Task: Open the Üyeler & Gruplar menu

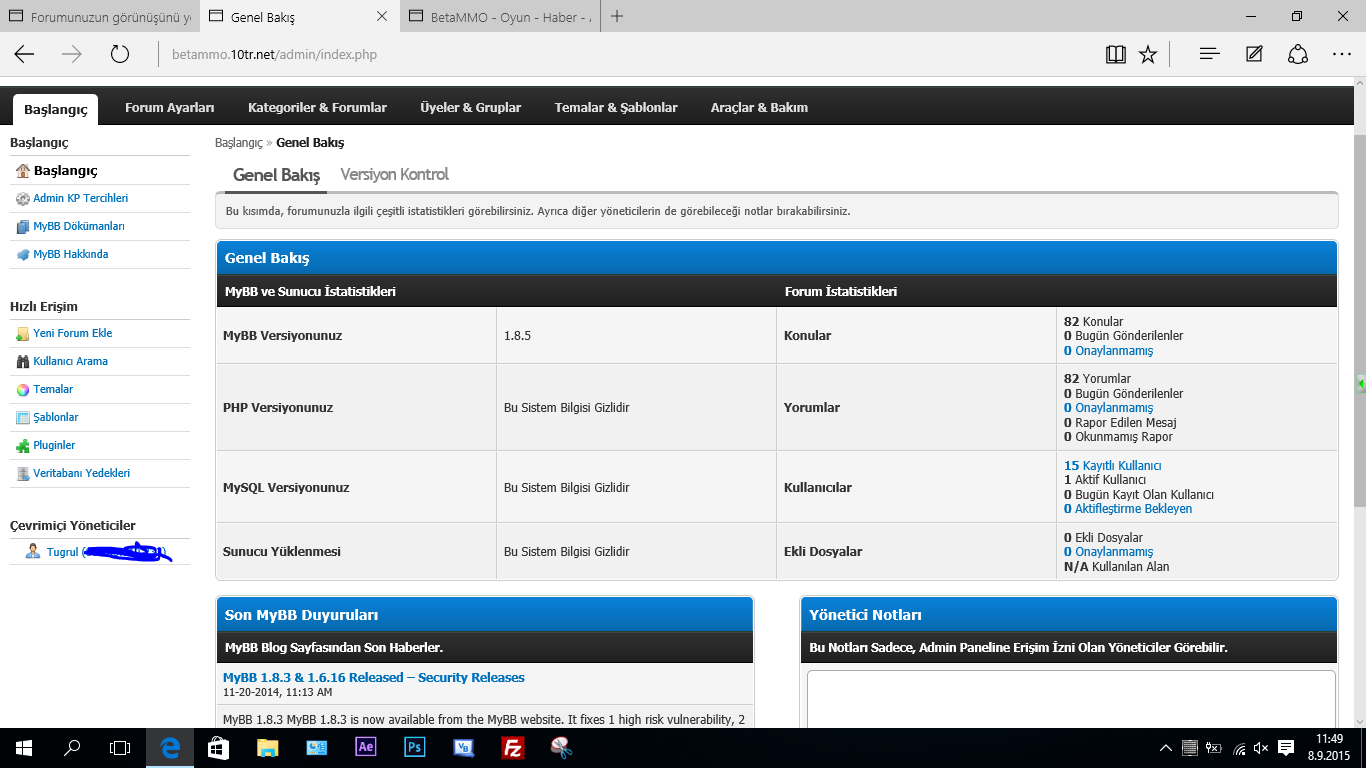Action: (470, 107)
